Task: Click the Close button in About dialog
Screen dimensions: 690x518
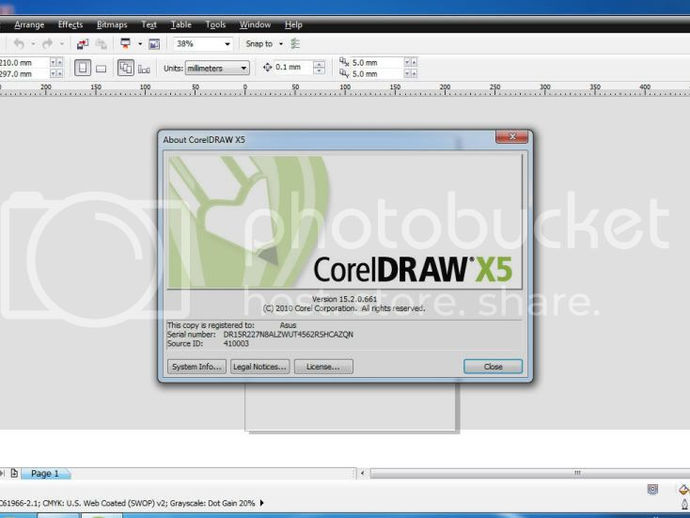Action: tap(493, 367)
